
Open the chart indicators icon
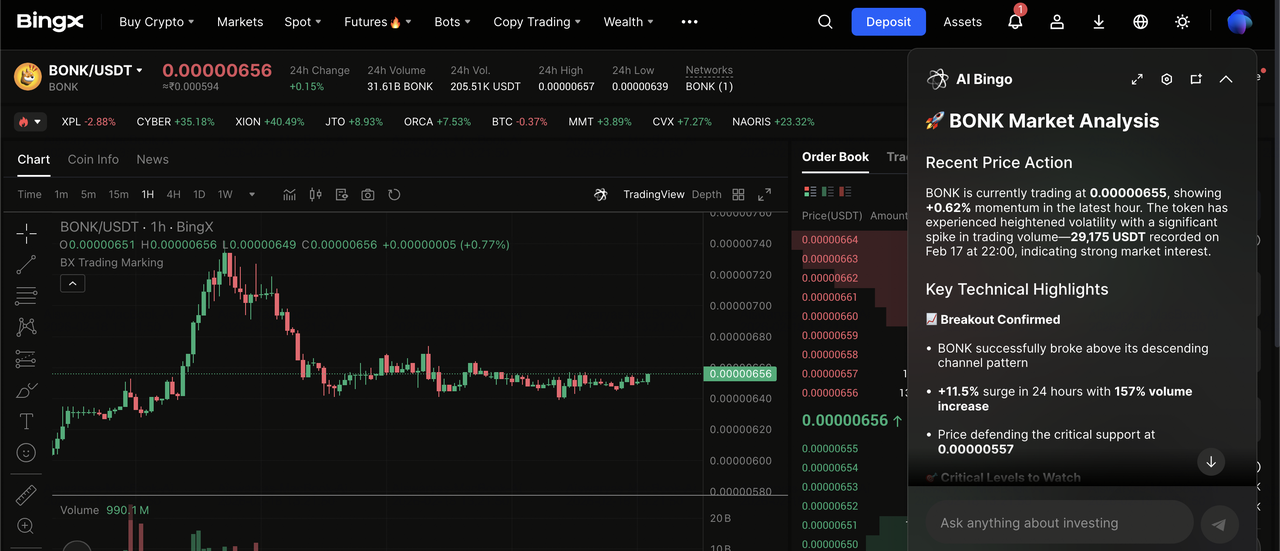[x=290, y=194]
